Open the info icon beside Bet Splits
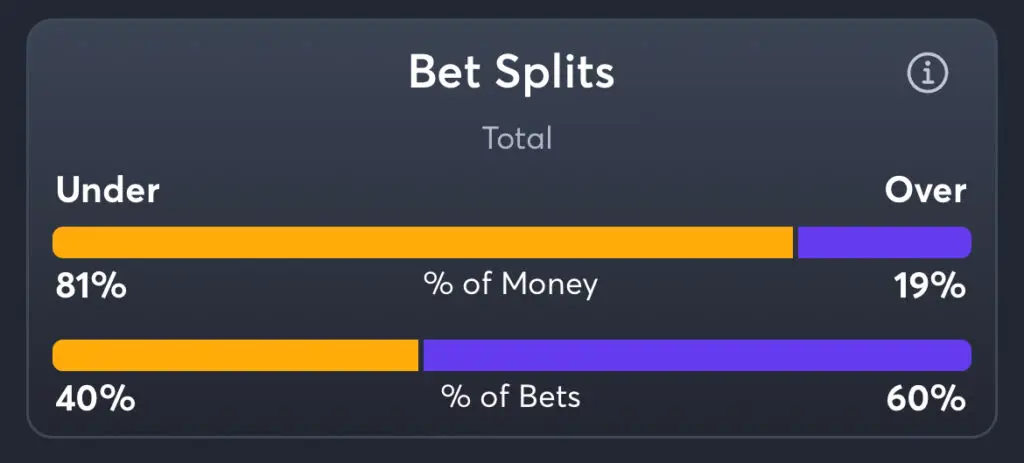This screenshot has width=1024, height=463. (927, 73)
